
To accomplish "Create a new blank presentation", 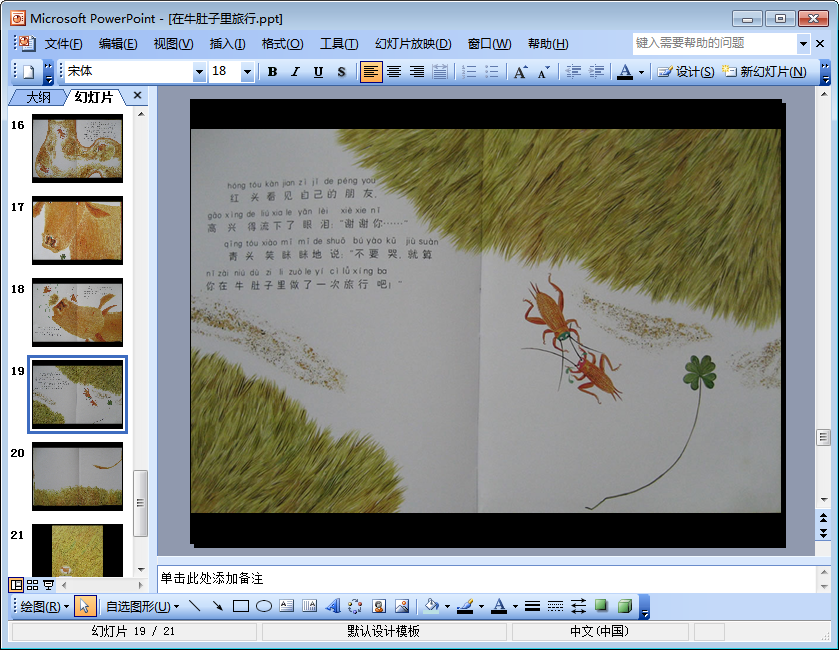I will 29,72.
